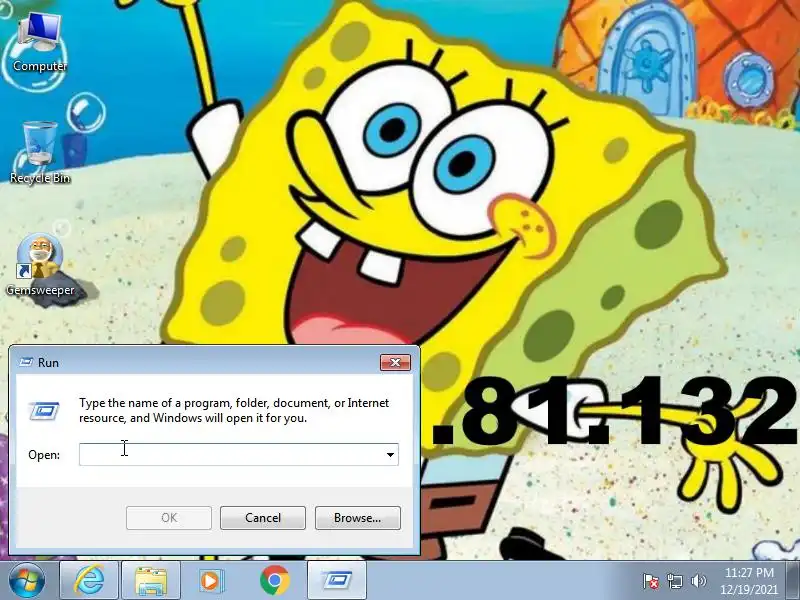Open network status icon in the tray

point(674,581)
